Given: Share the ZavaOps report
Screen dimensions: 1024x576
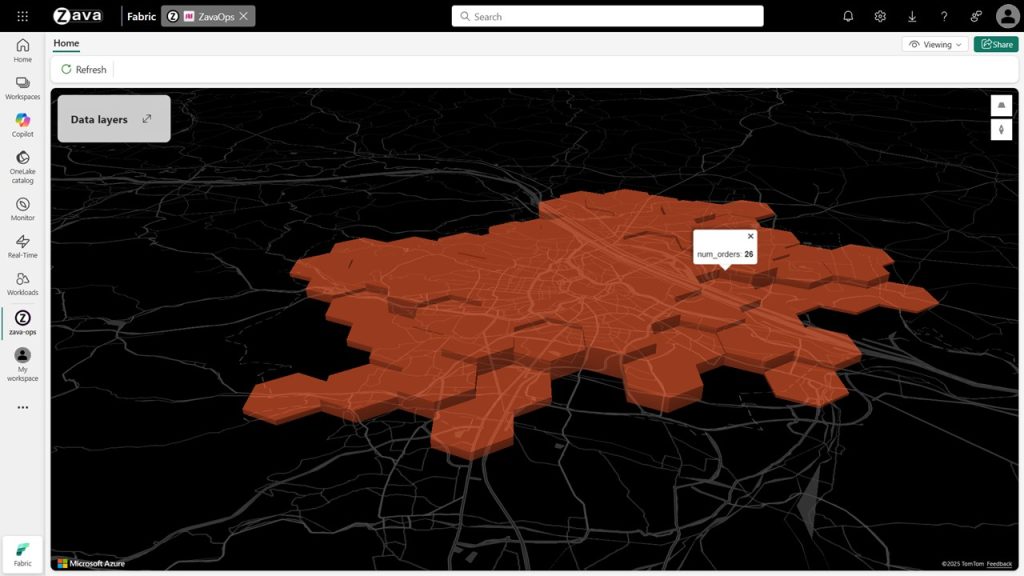Looking at the screenshot, I should [995, 44].
